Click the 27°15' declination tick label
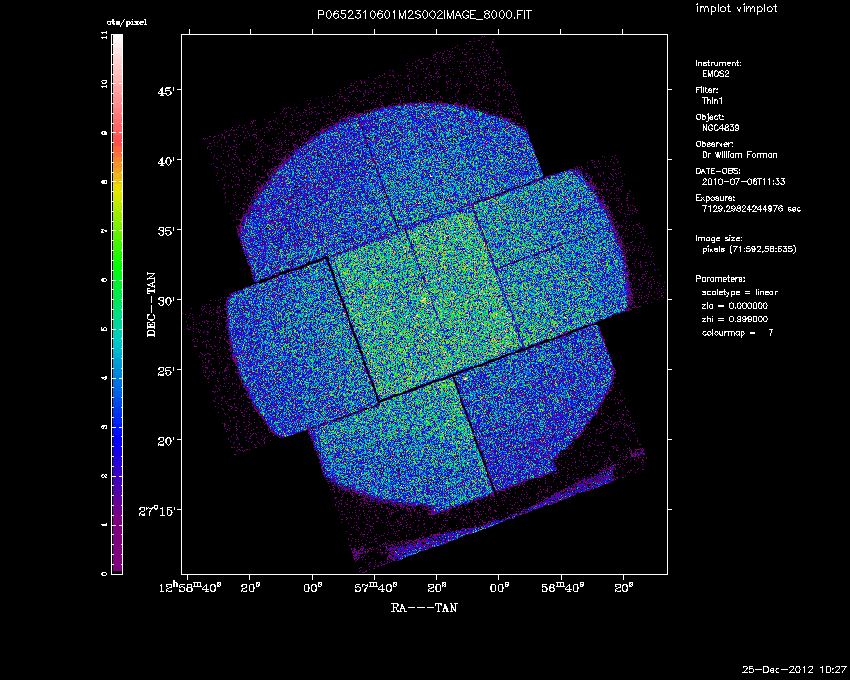Viewport: 850px width, 680px height. pos(157,511)
